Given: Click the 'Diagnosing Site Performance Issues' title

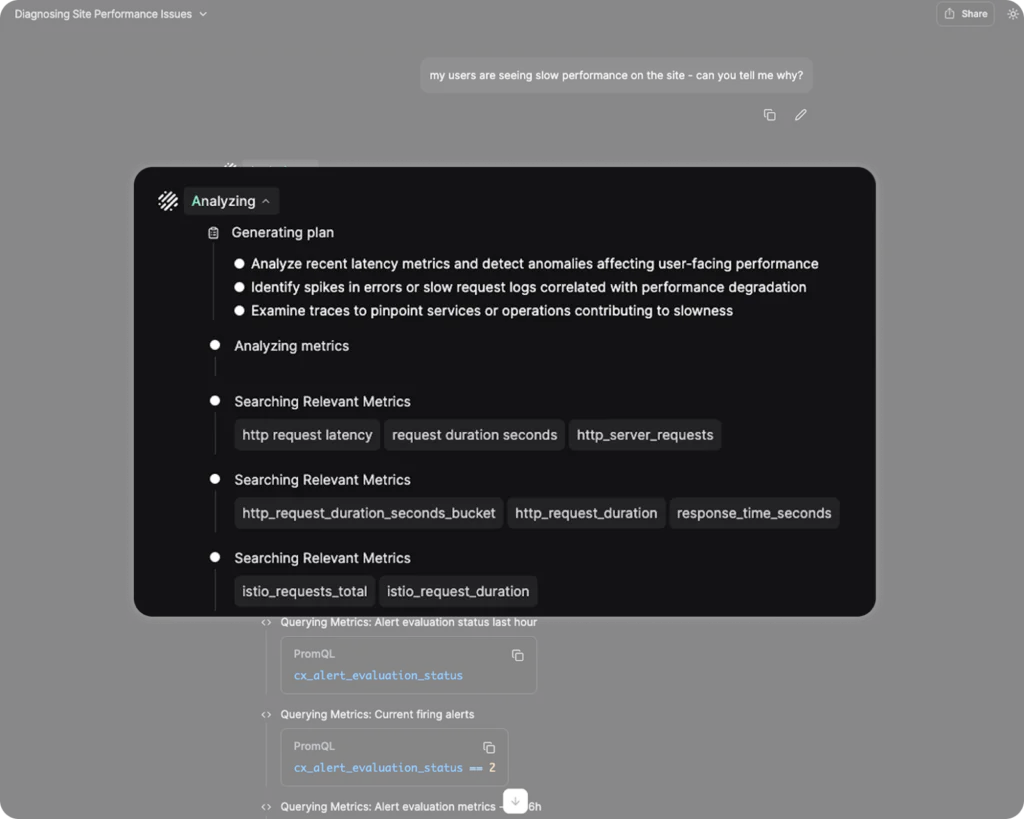Looking at the screenshot, I should (x=103, y=14).
